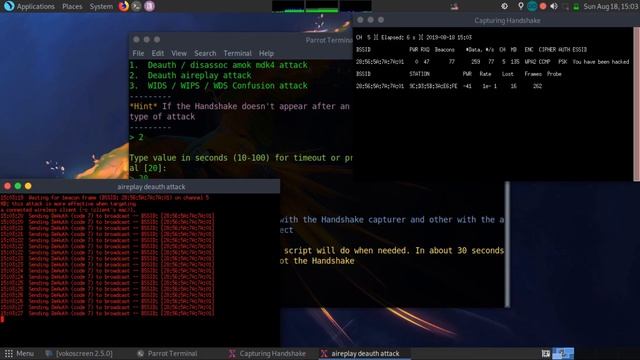Image resolution: width=640 pixels, height=360 pixels.
Task: Minimize aireplay deauth attack window with green button
Action: point(18,186)
